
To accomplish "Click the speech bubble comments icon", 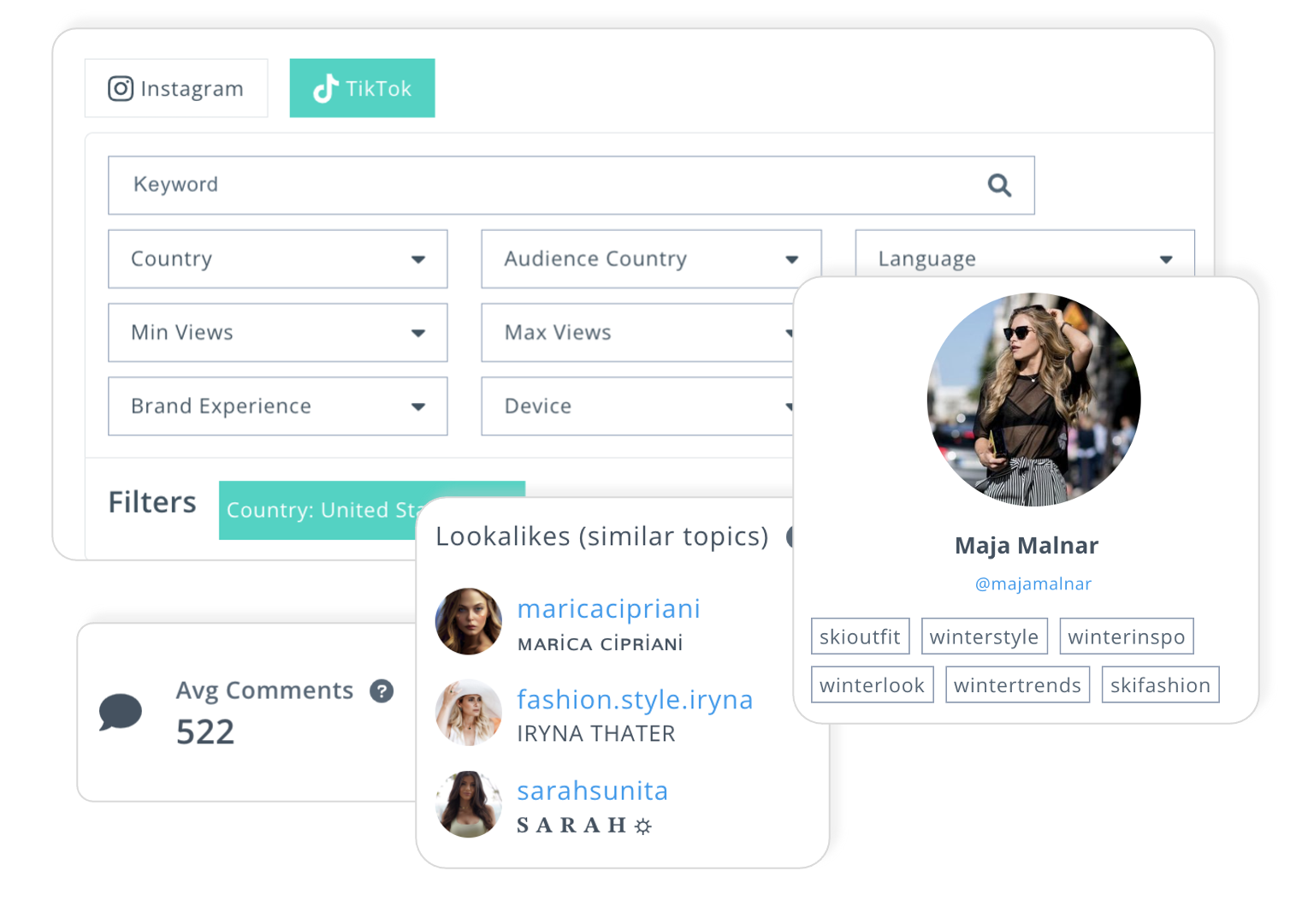I will tap(120, 712).
